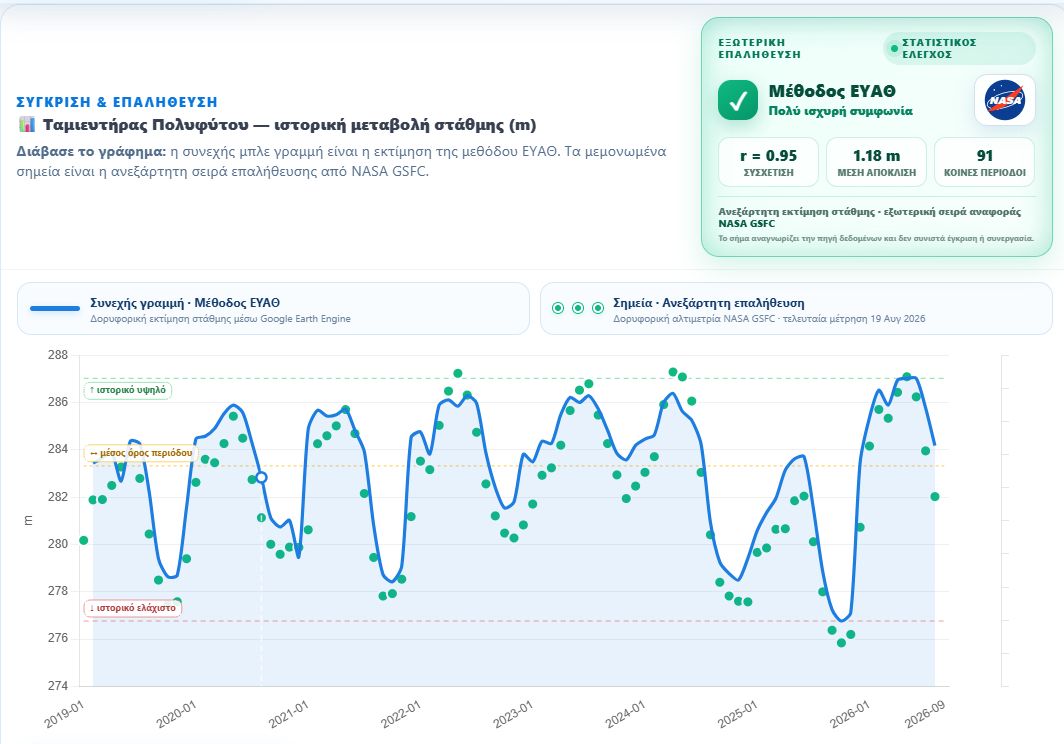This screenshot has width=1064, height=744.
Task: Click the 2024-01 x-axis label
Action: click(x=625, y=714)
